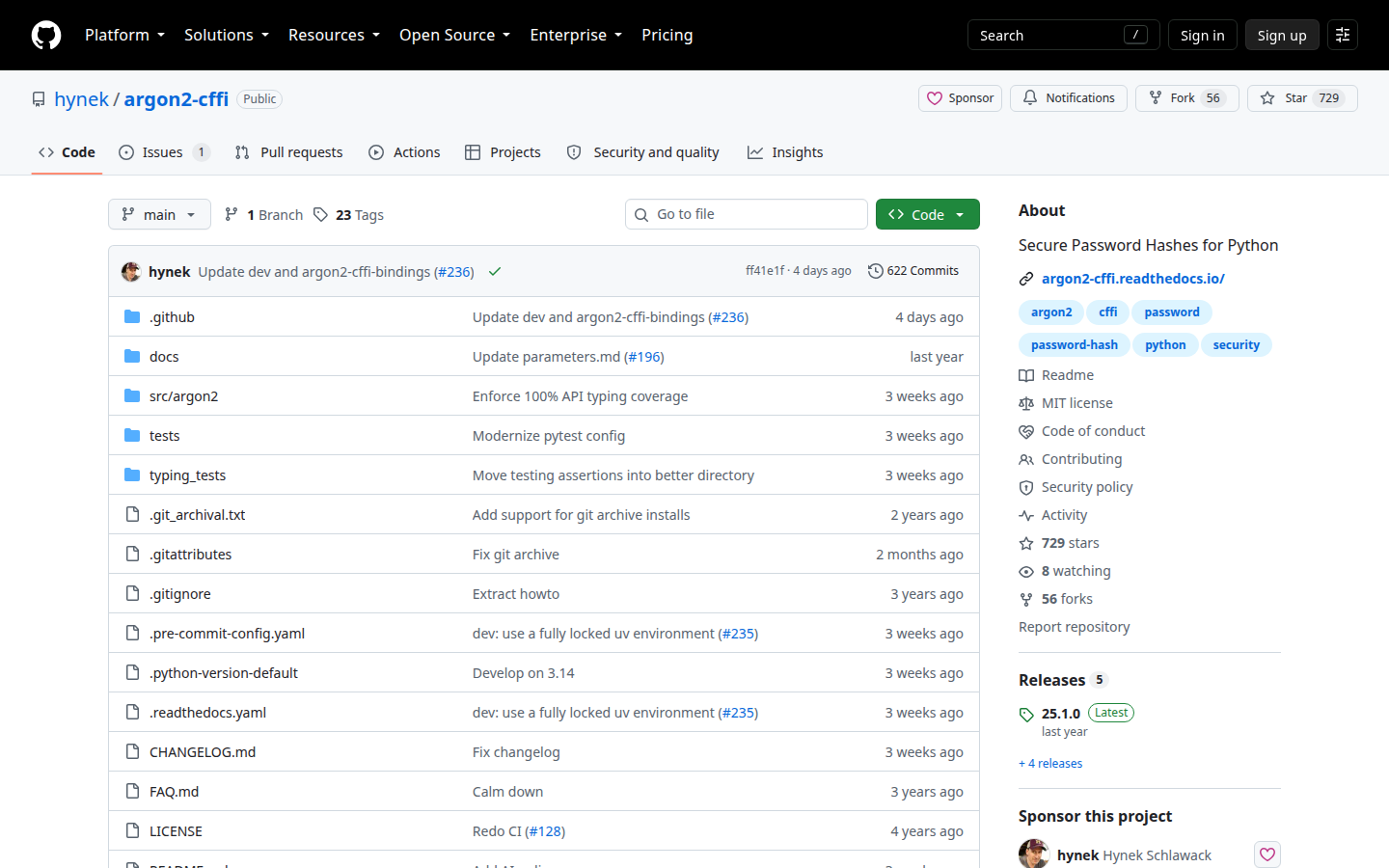Click the Notifications bell button
The height and width of the screenshot is (868, 1389).
pos(1069,98)
